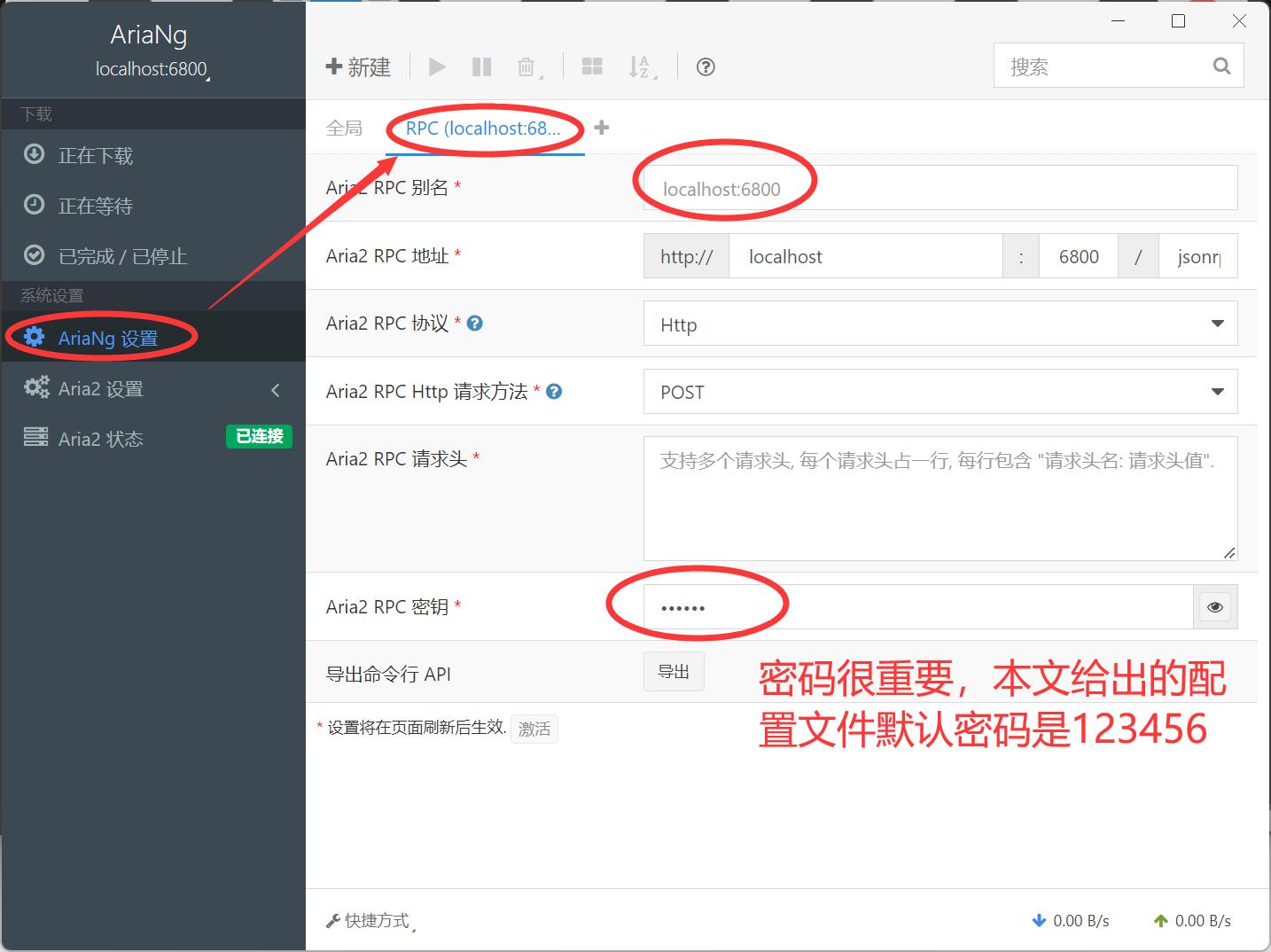
Task: Open the Aria2 RPC 协议 Http dropdown
Action: tap(940, 324)
